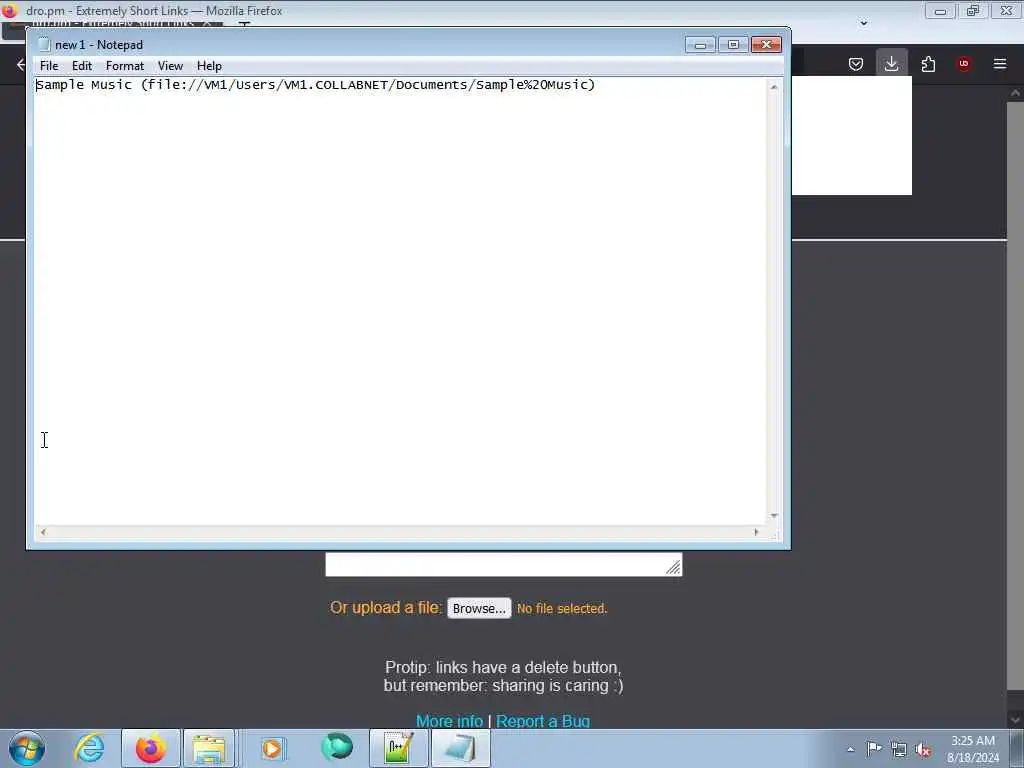This screenshot has width=1024, height=768.
Task: Click Notepad vertical scrollbar down arrow
Action: 774,516
